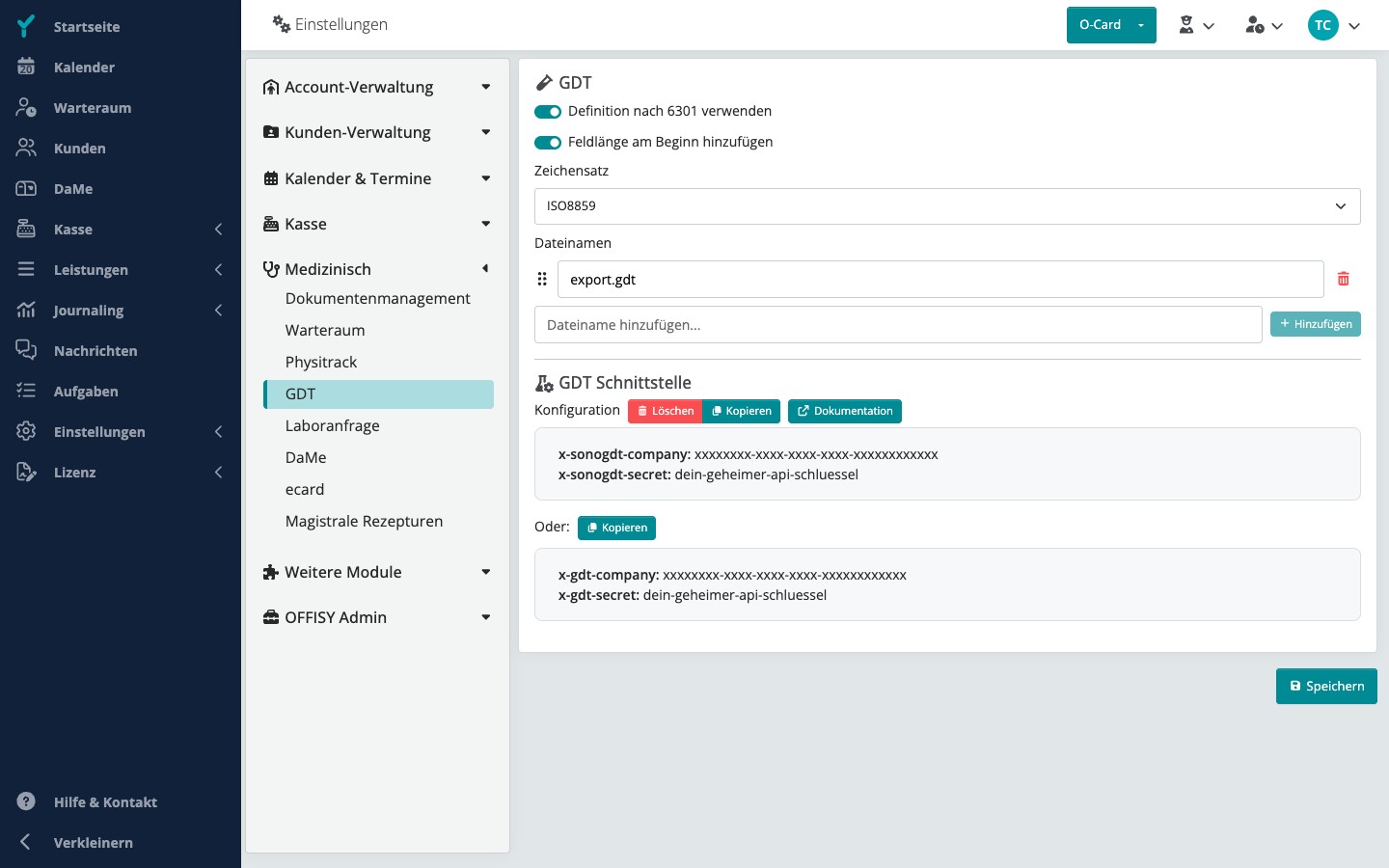Go to Startseite in sidebar

point(87,27)
